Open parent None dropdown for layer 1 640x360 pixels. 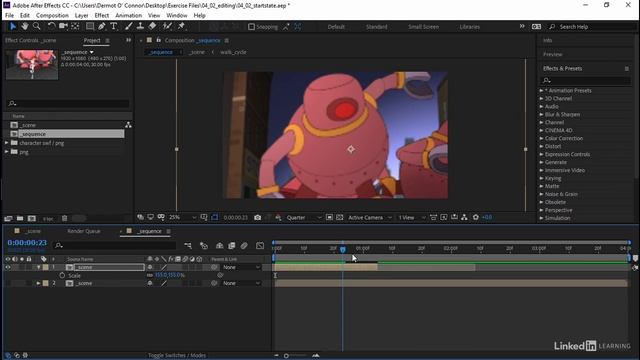241,267
